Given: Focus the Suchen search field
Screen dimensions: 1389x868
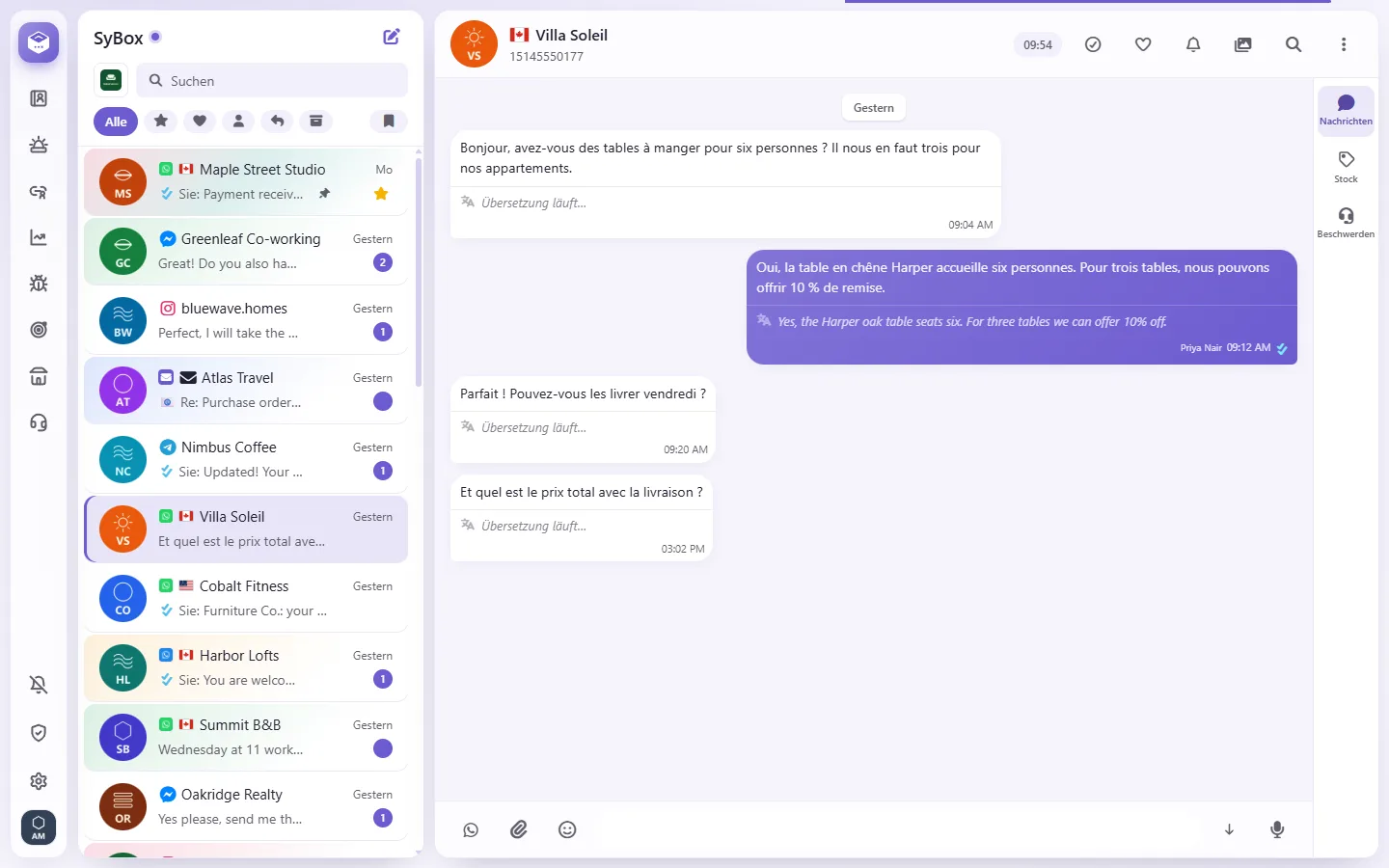Looking at the screenshot, I should [272, 81].
